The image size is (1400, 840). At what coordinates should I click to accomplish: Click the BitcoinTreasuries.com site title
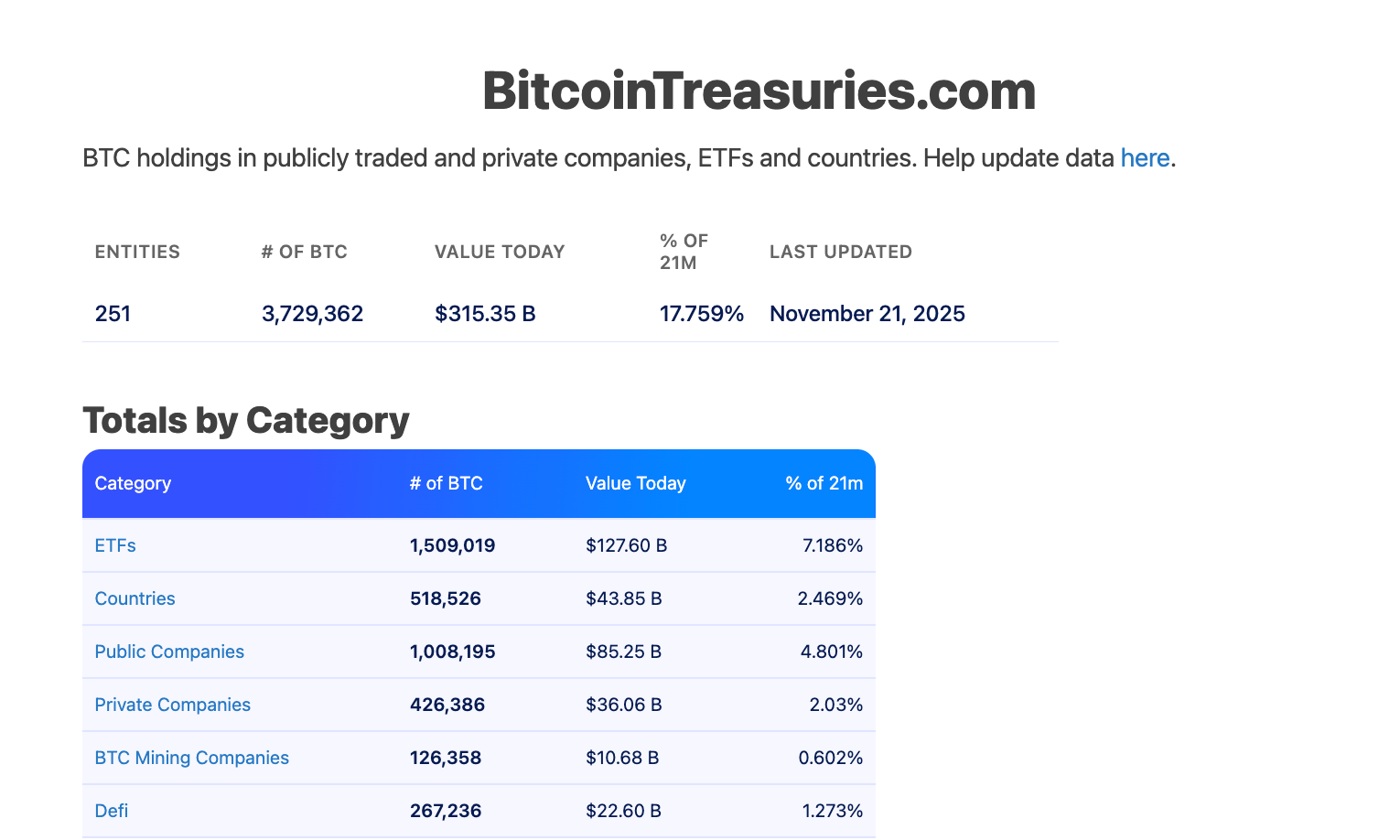click(758, 91)
